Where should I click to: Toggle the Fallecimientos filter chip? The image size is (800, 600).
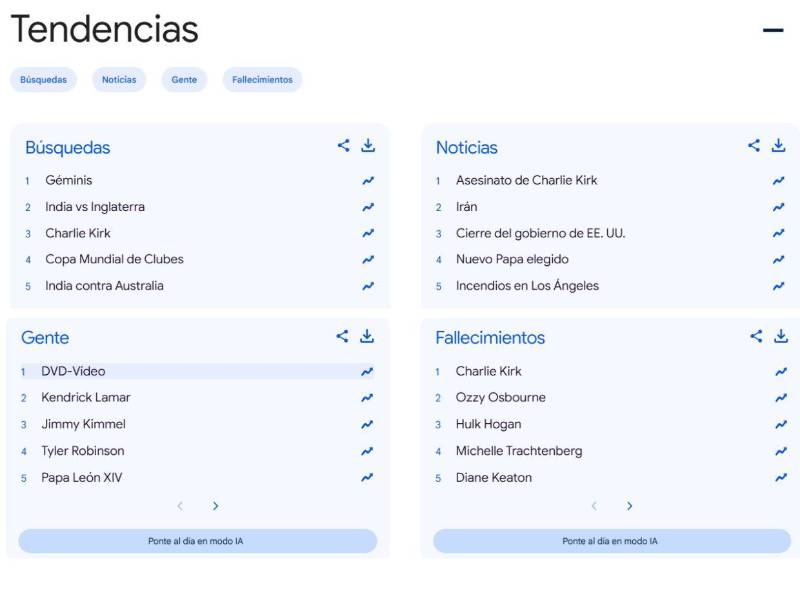[261, 79]
